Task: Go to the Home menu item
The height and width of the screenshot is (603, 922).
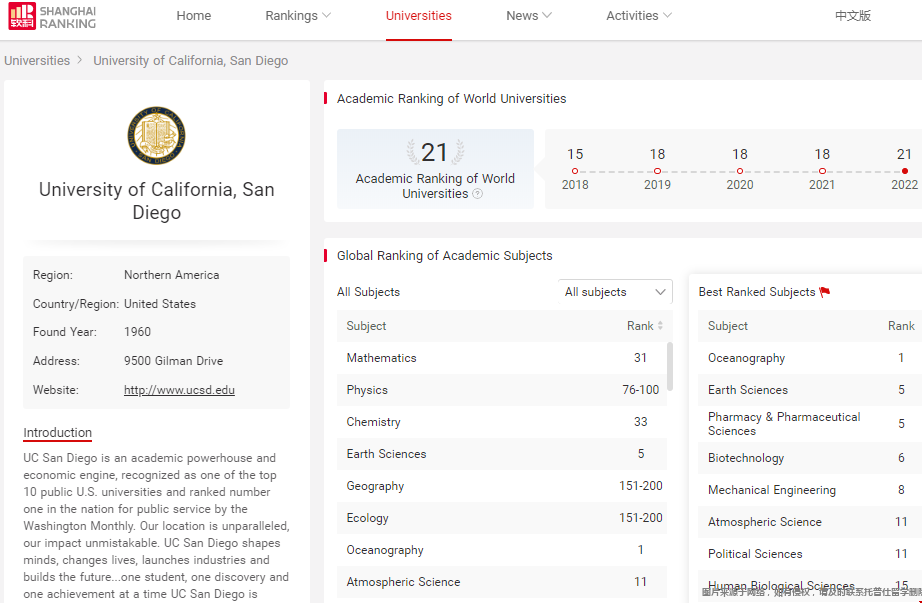Action: point(194,16)
